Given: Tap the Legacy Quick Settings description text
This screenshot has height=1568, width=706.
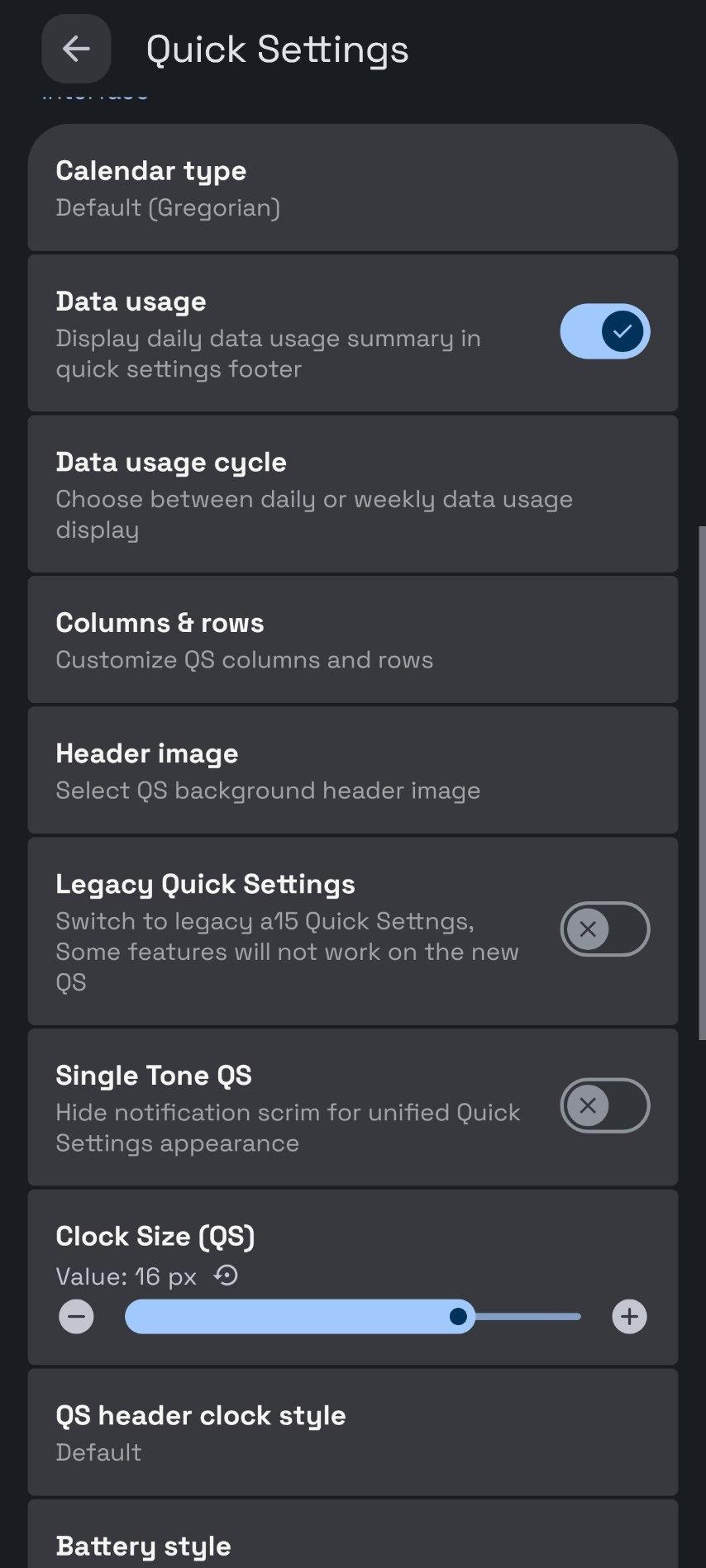Looking at the screenshot, I should click(x=287, y=952).
